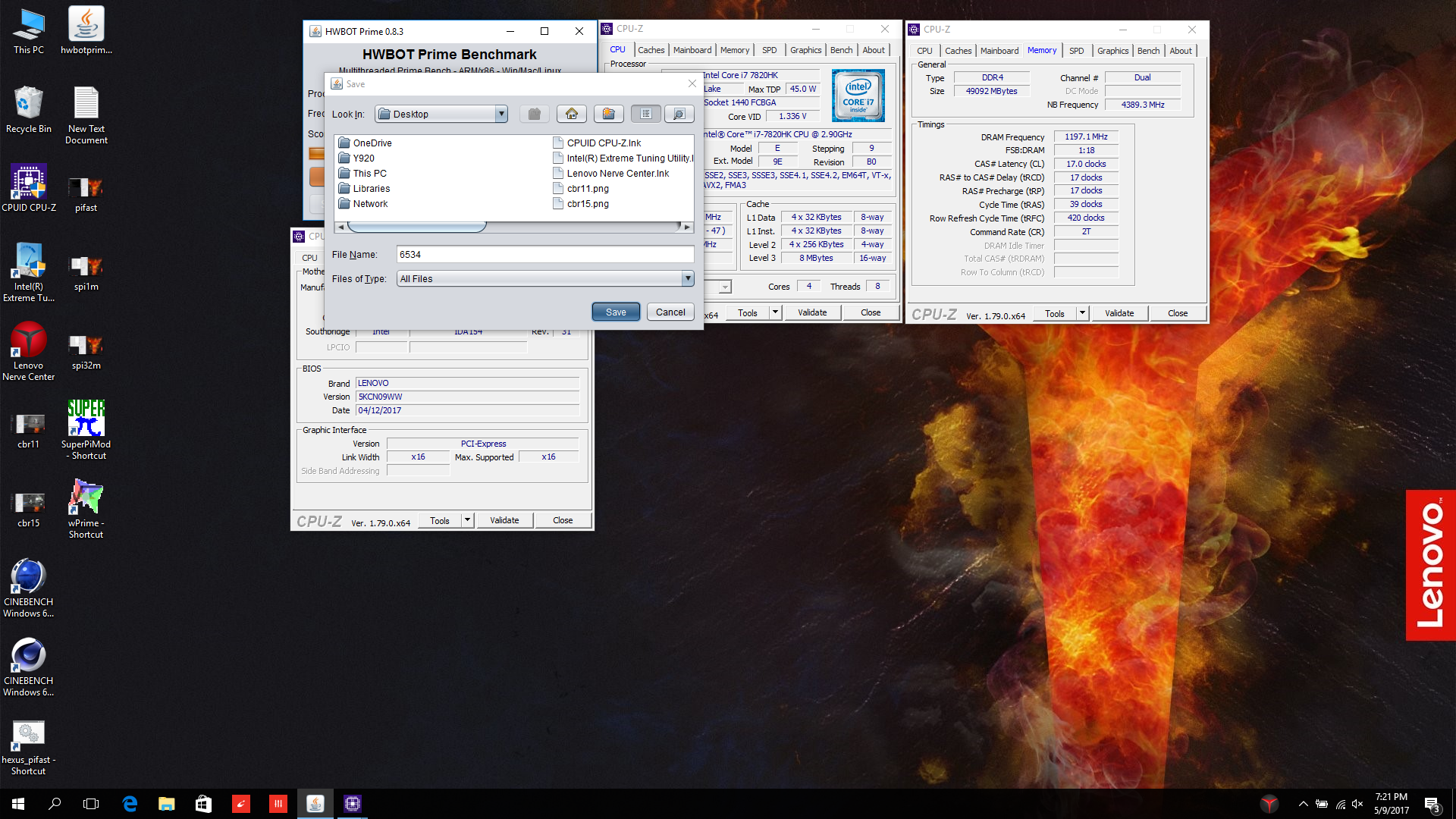Select the spi32m desktop icon

click(86, 352)
